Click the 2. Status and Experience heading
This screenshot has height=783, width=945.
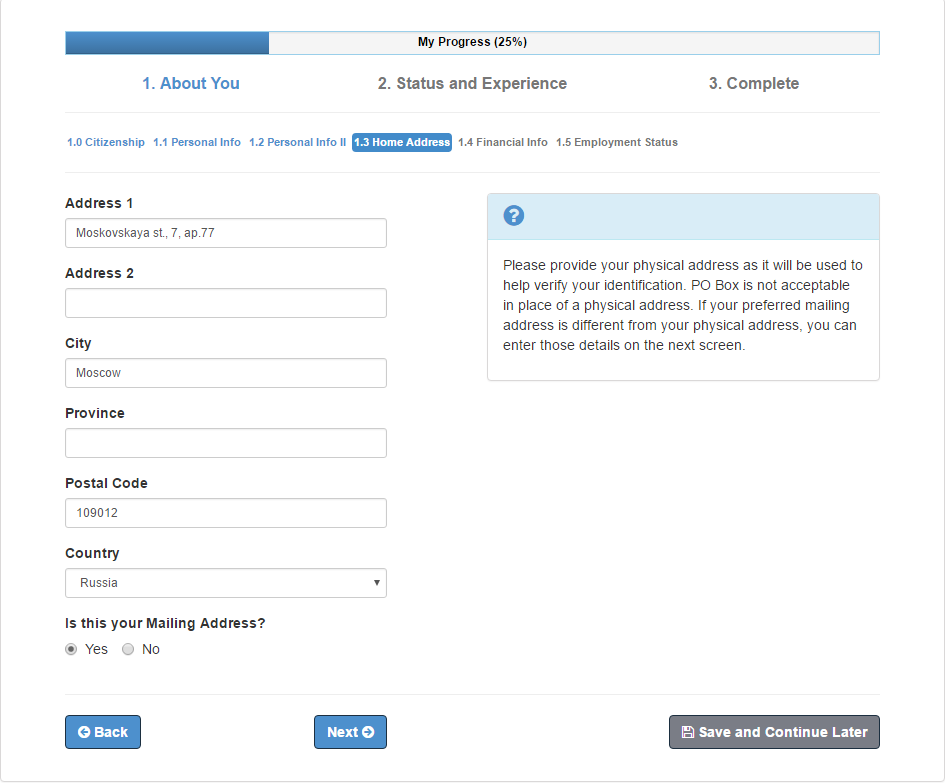472,84
